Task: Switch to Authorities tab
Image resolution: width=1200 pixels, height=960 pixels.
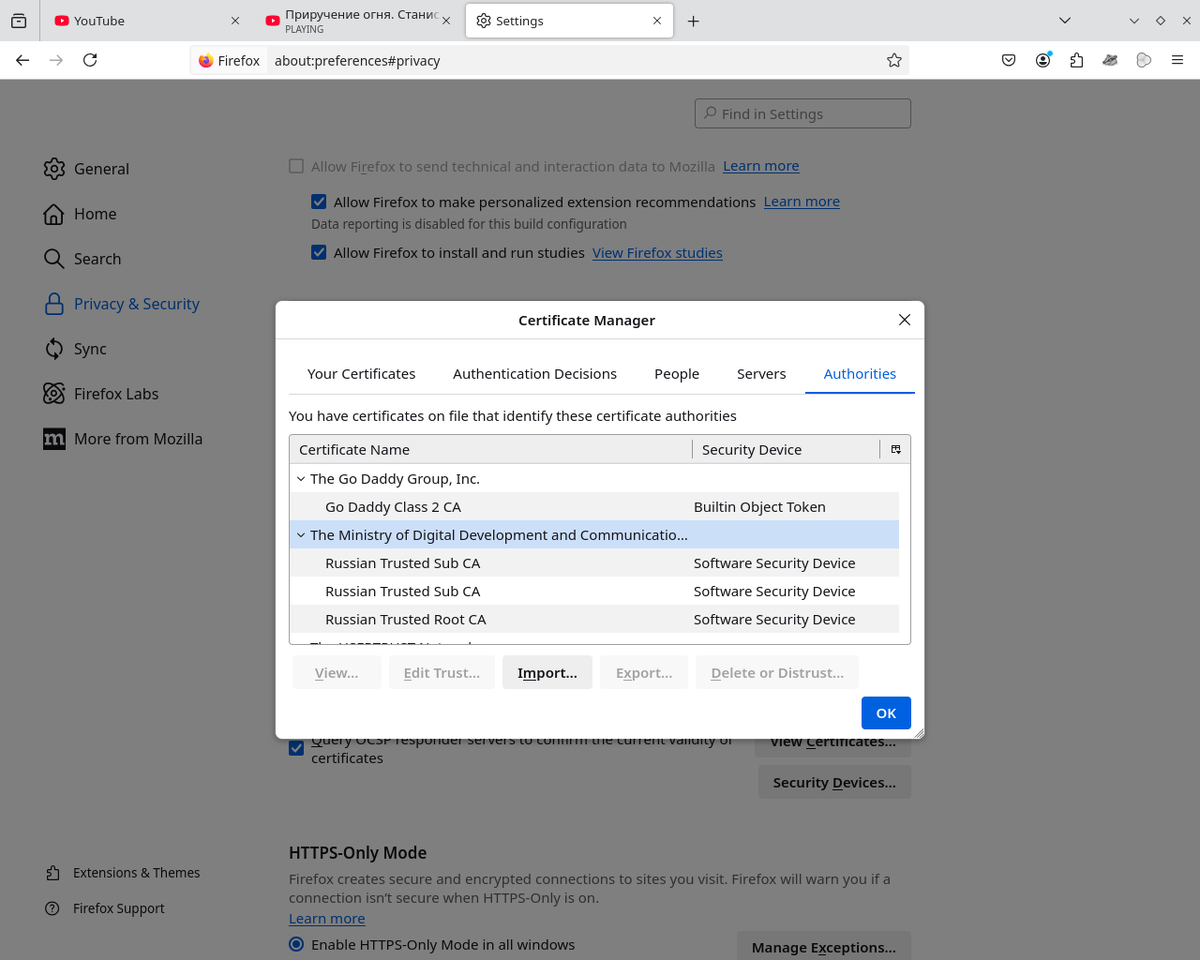Action: (x=860, y=374)
